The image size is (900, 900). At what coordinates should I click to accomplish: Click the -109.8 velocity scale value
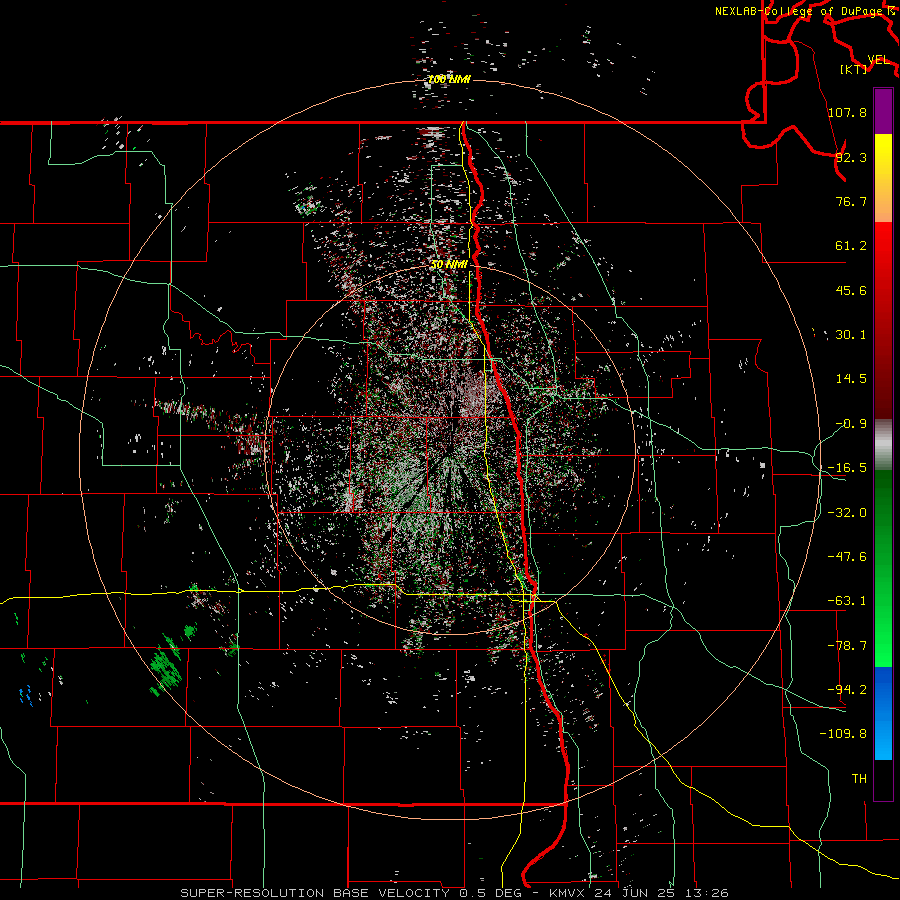click(843, 734)
